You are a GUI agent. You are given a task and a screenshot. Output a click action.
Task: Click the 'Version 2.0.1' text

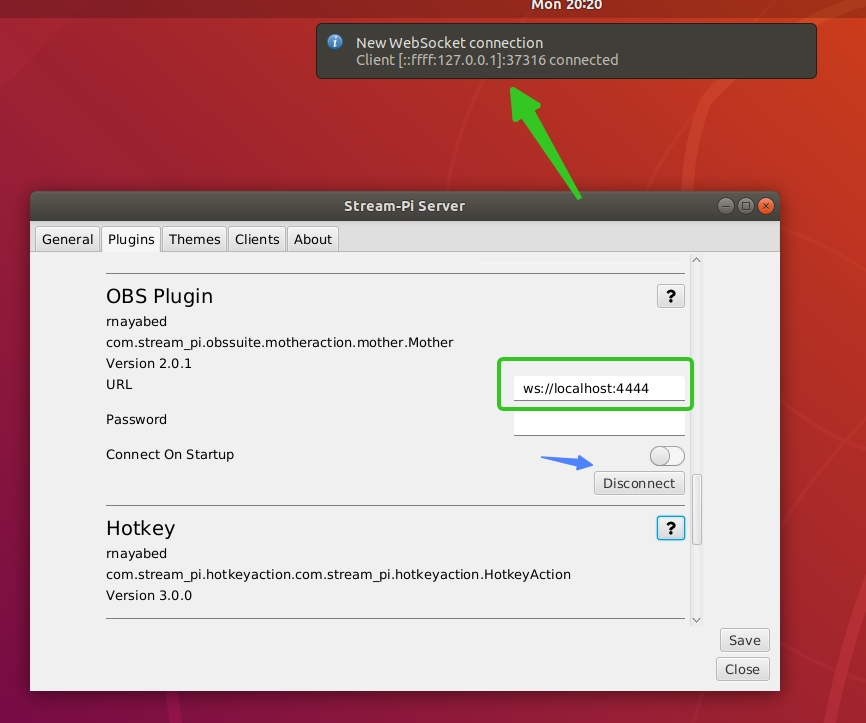point(149,363)
